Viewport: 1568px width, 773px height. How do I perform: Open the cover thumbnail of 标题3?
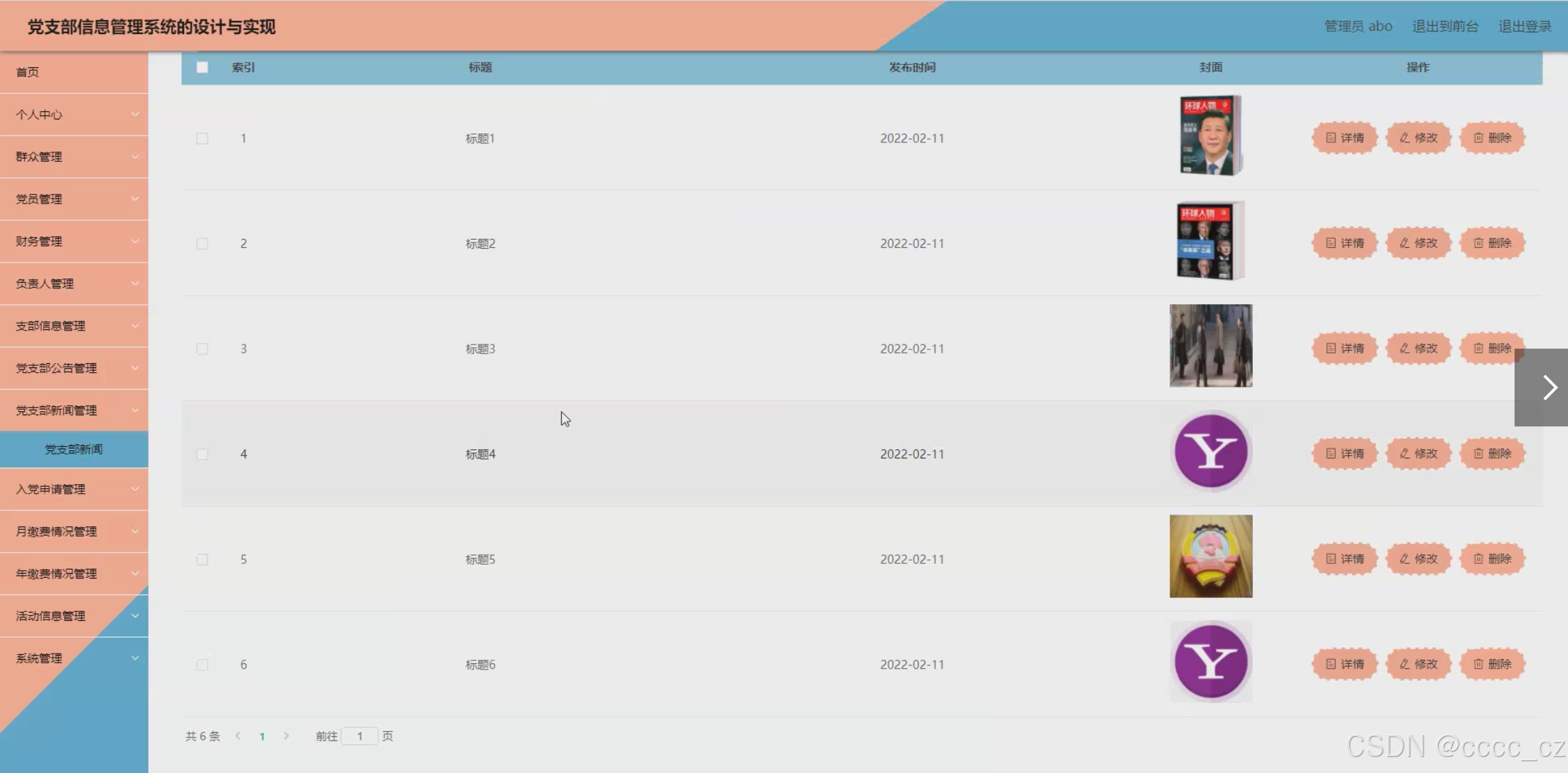[x=1211, y=346]
